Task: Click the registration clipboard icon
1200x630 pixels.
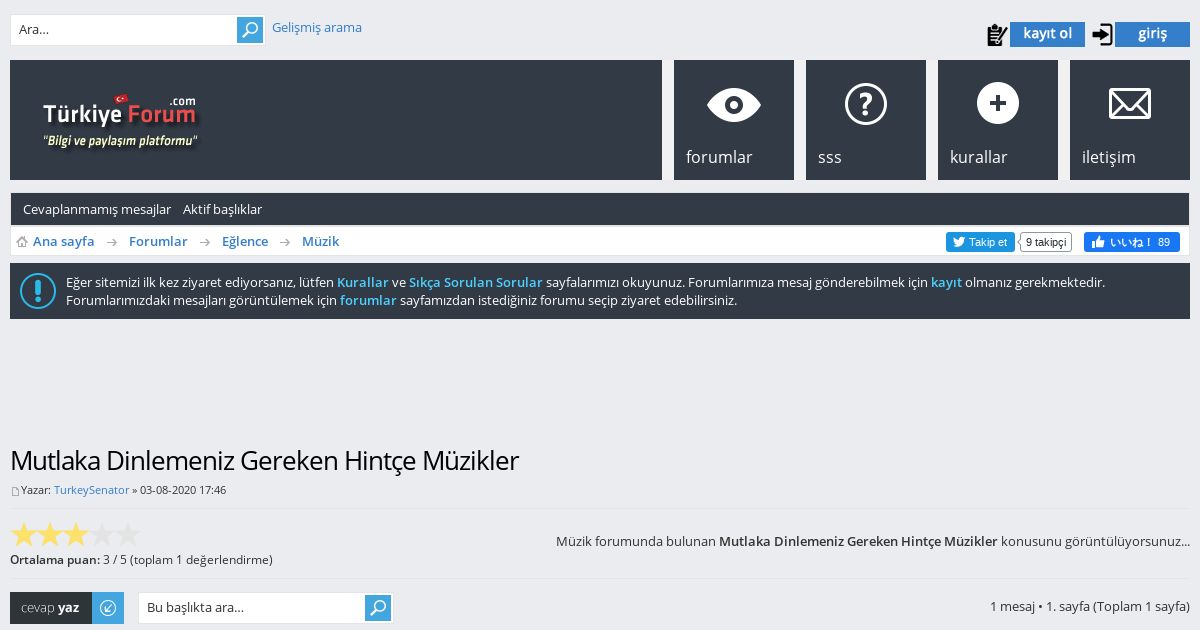Action: (x=997, y=35)
